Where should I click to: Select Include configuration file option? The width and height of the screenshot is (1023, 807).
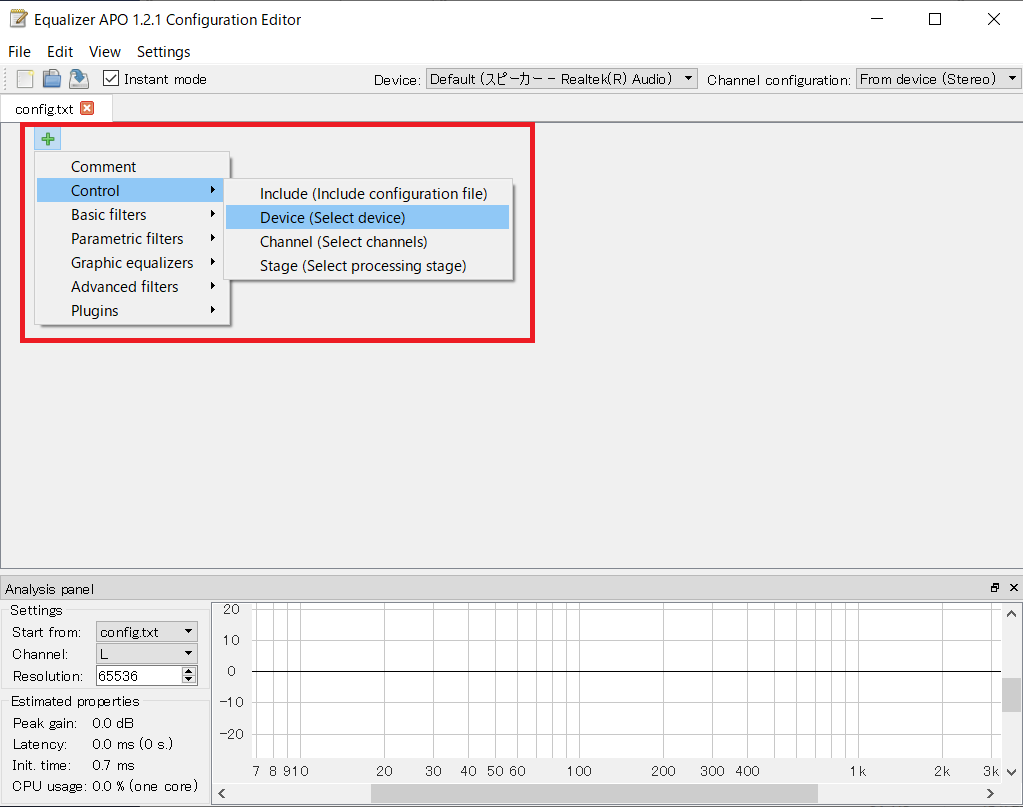click(x=368, y=194)
